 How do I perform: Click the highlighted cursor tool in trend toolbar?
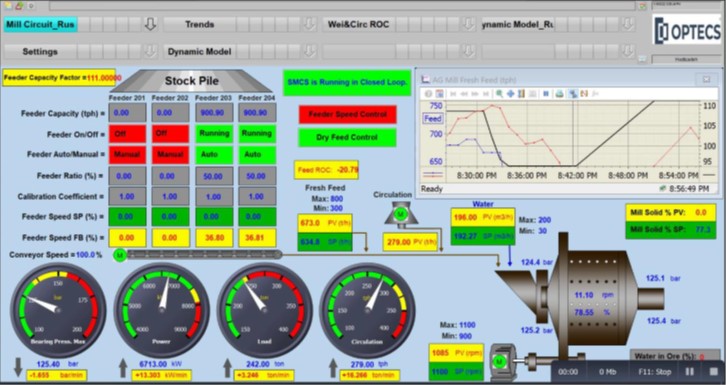(573, 93)
